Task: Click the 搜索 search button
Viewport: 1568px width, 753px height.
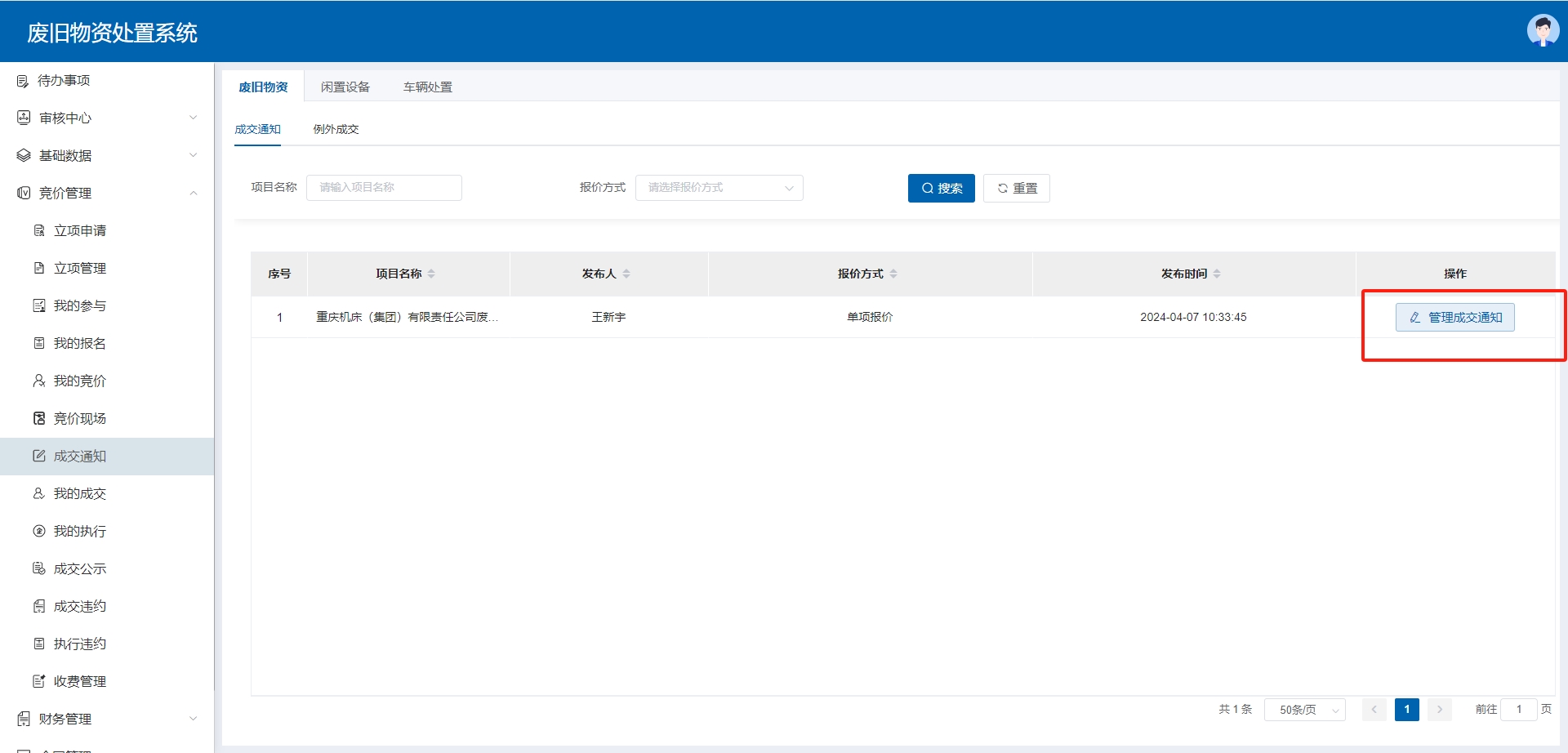Action: click(x=941, y=188)
